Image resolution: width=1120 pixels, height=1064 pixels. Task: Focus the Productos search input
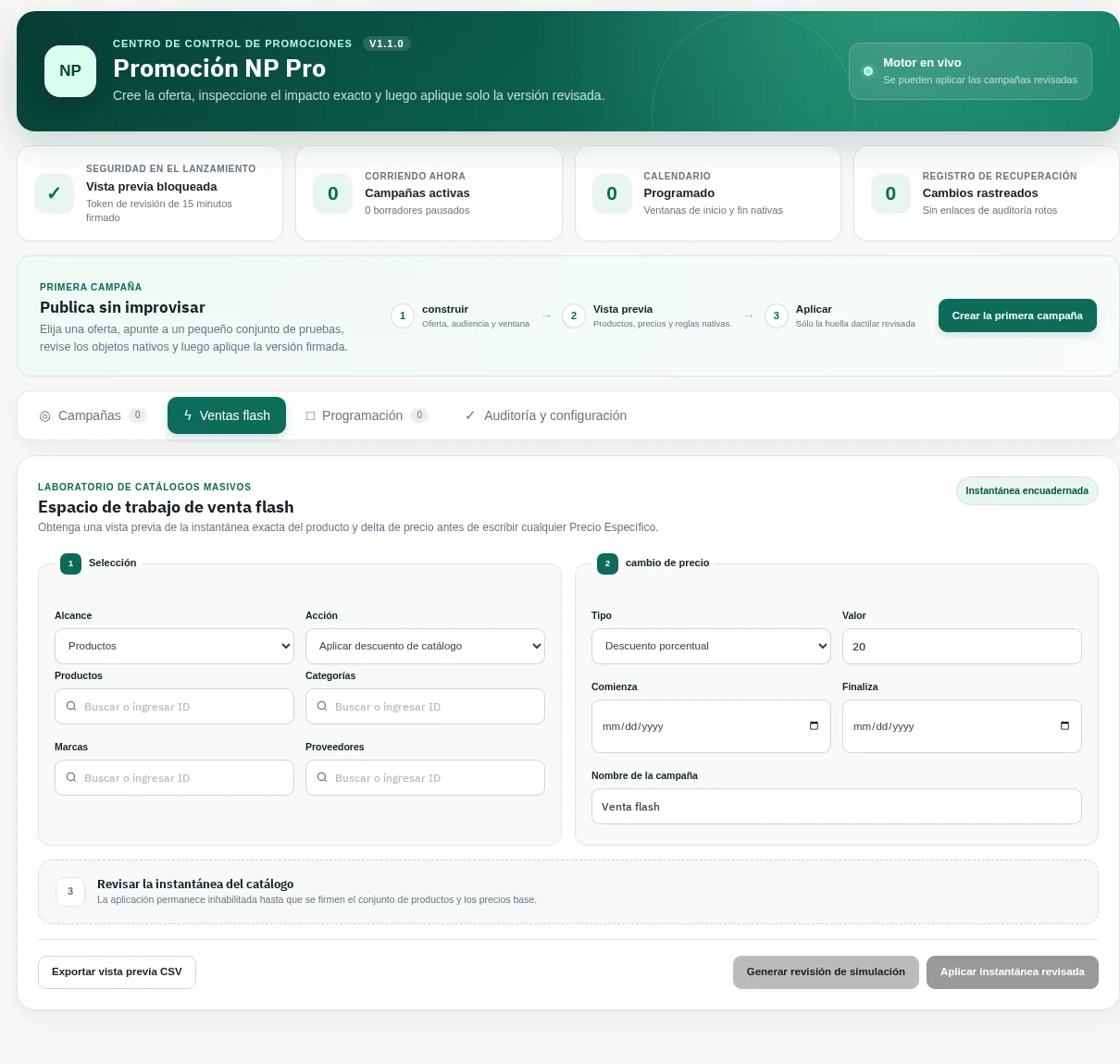pyautogui.click(x=174, y=706)
